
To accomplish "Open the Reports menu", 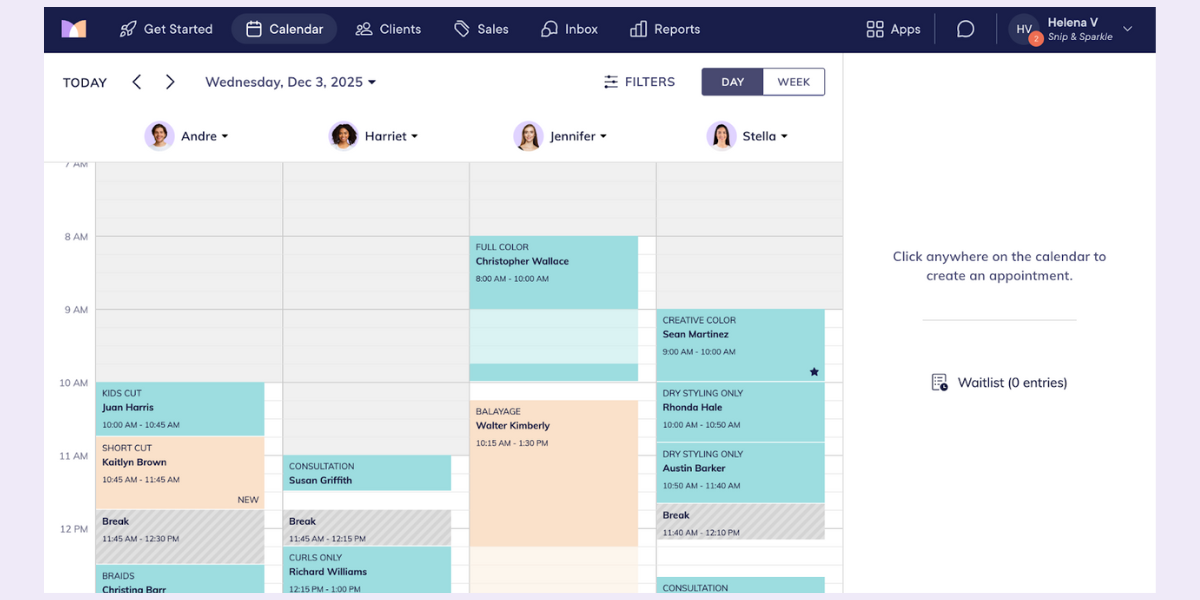I will tap(664, 28).
